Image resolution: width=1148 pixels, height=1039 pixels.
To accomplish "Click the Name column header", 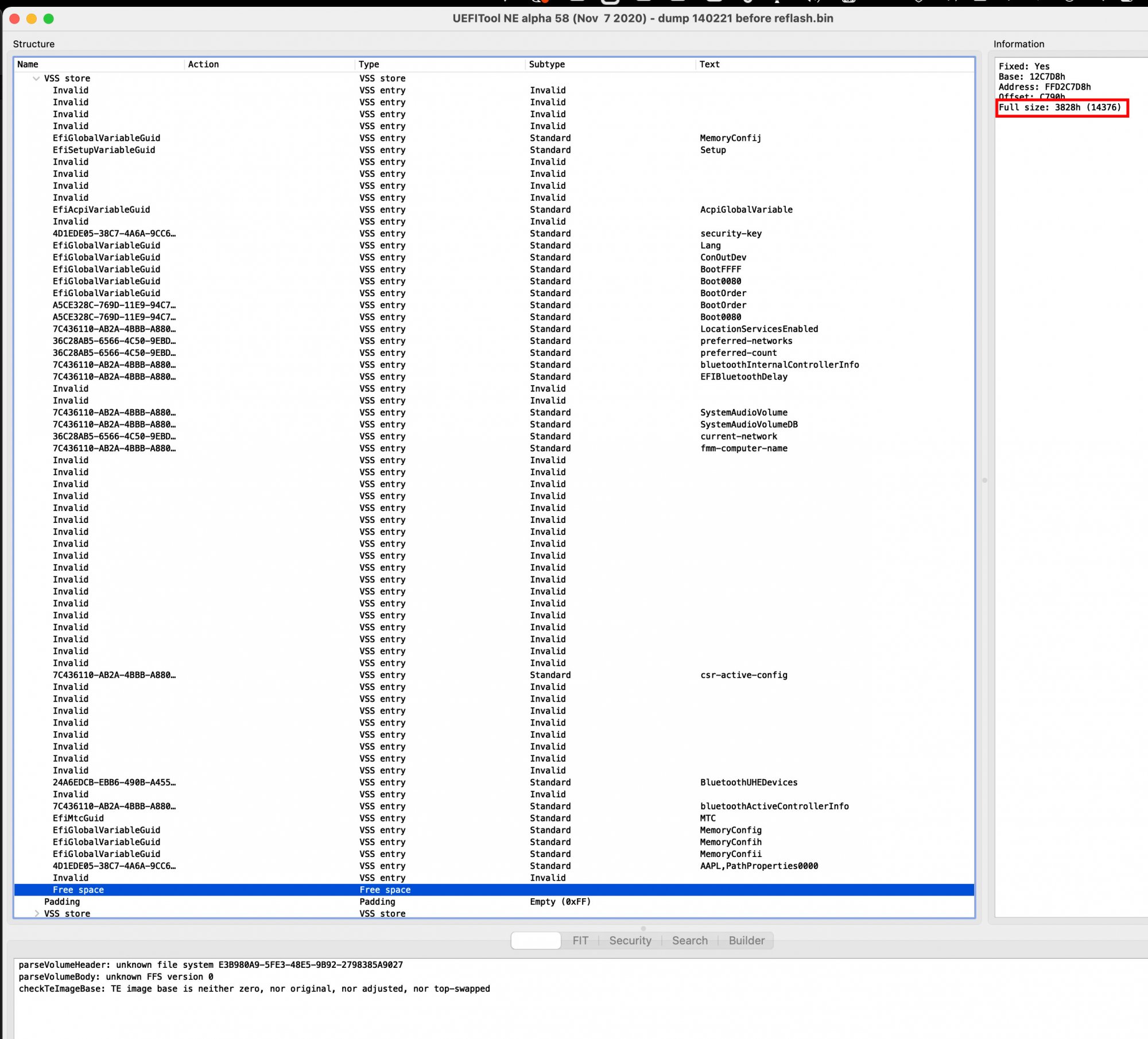I will [28, 64].
